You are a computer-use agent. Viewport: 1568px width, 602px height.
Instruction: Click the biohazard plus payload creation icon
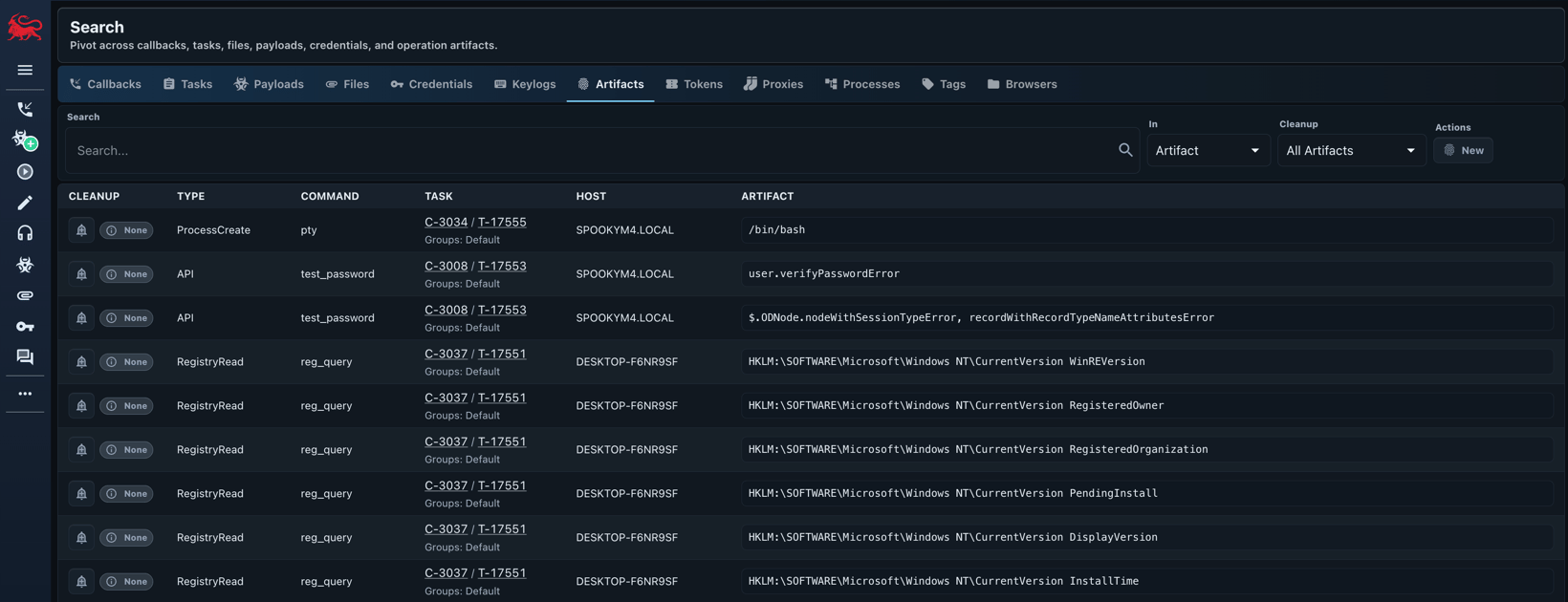point(25,140)
